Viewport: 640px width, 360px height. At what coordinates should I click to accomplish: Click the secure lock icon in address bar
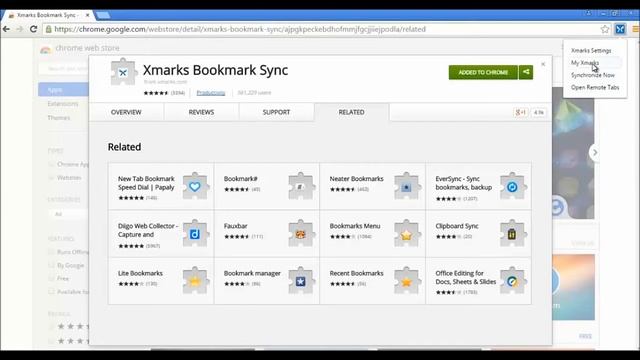(48, 29)
